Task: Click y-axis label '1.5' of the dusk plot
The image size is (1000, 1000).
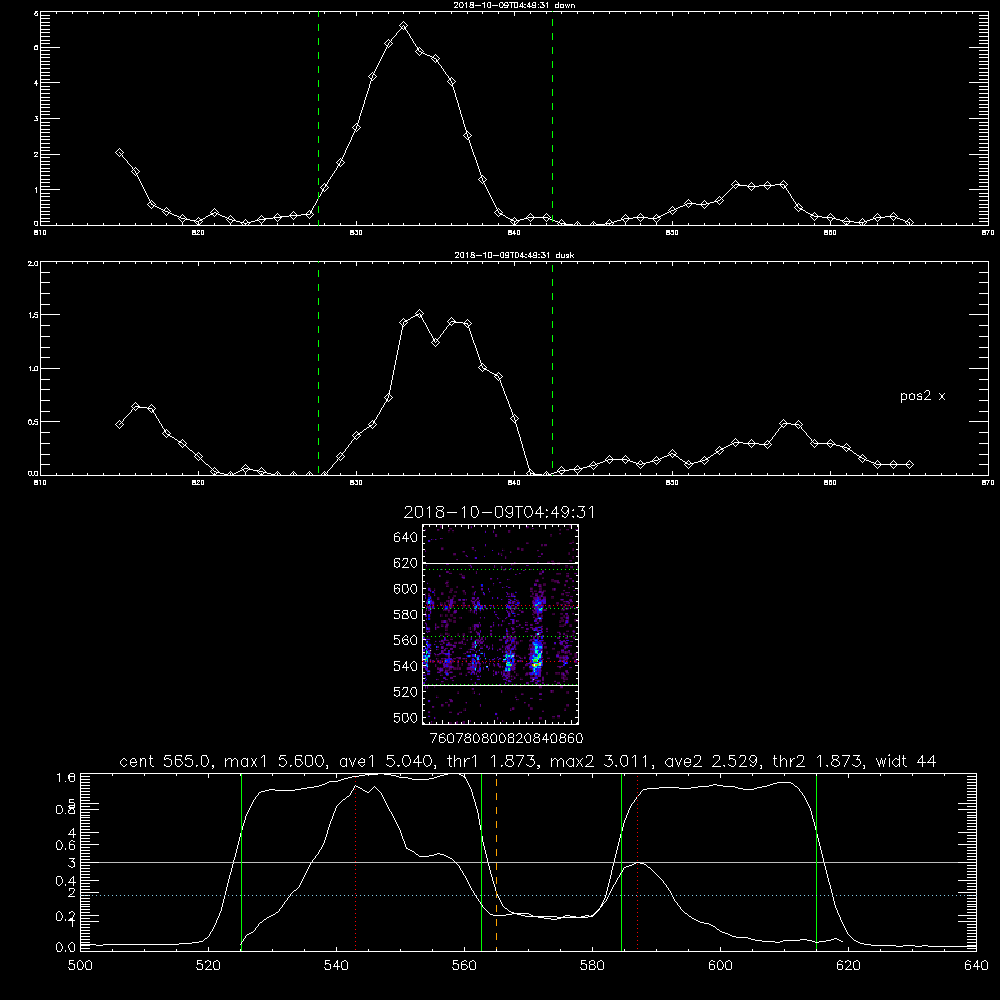Action: 33,315
